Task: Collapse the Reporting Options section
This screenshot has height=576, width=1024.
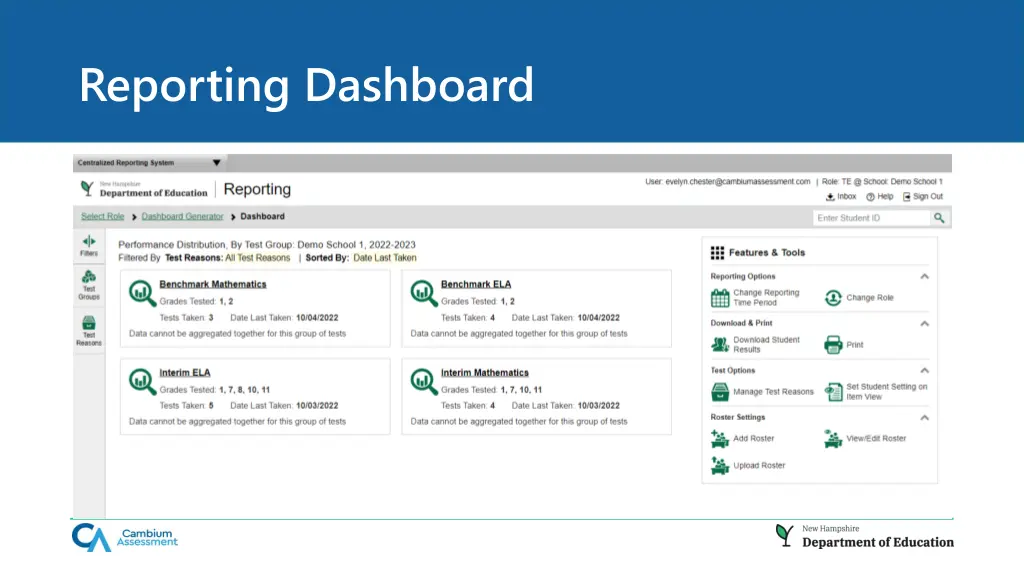Action: pos(924,276)
